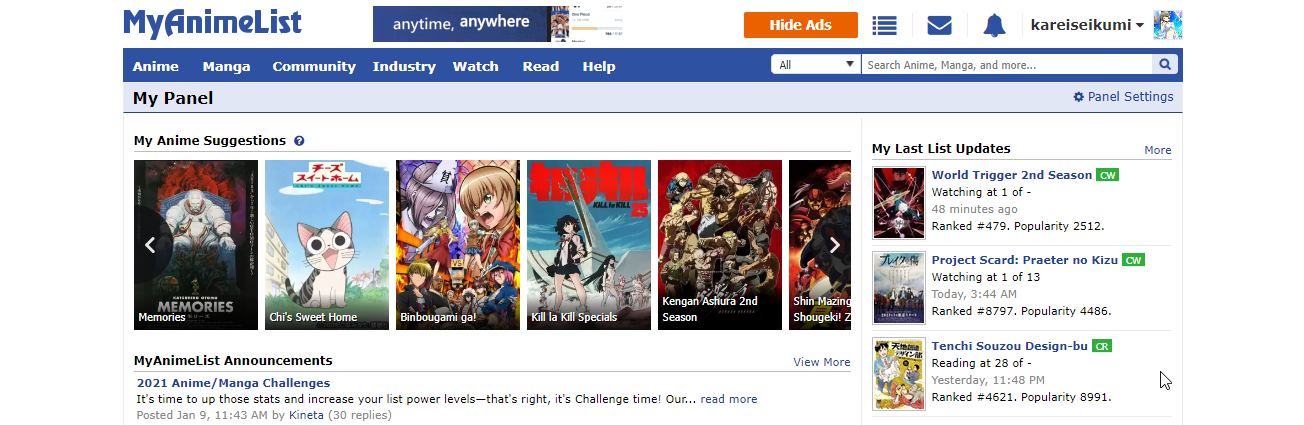Click the user profile avatar
Screen dimensions: 1304x425
(1167, 25)
